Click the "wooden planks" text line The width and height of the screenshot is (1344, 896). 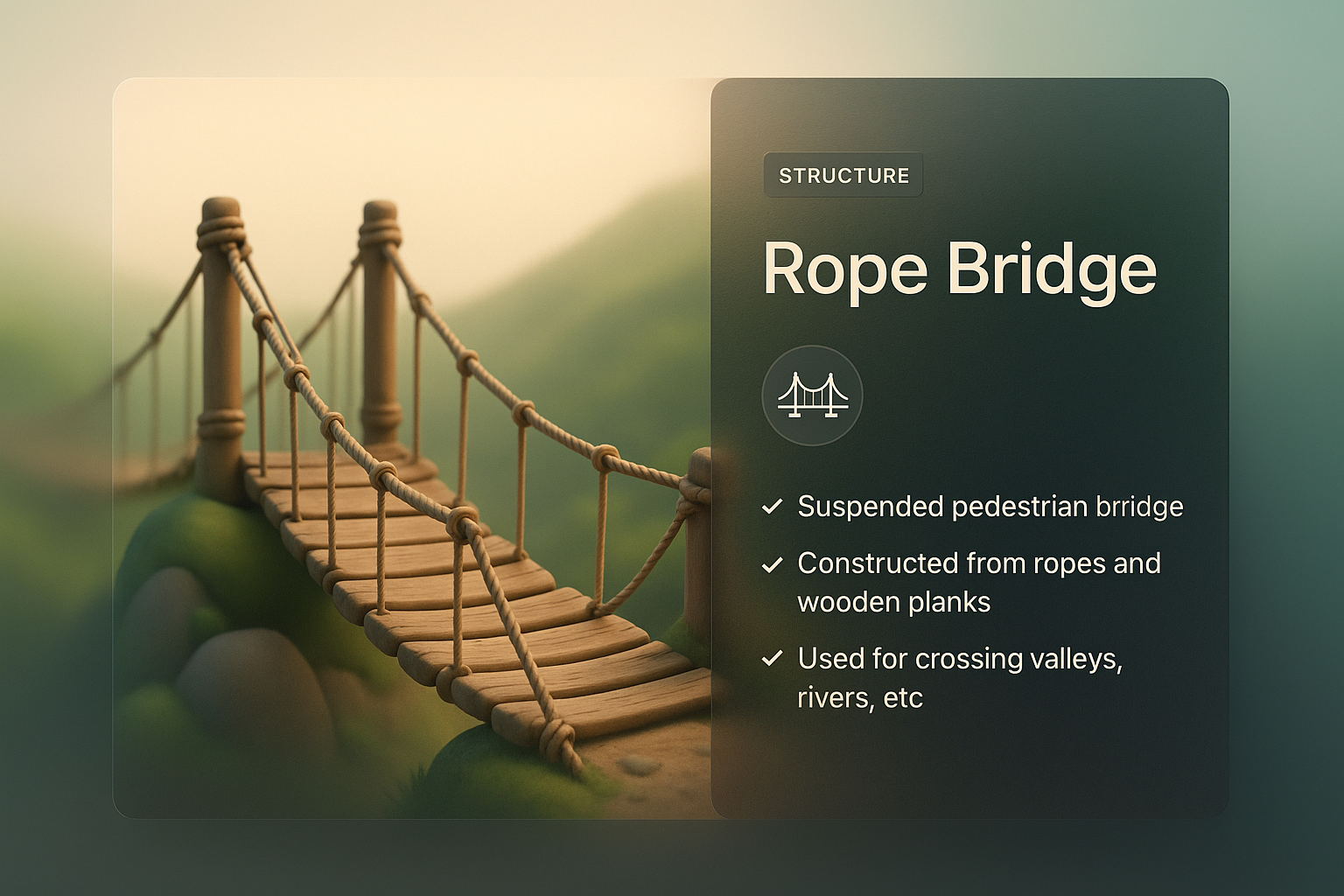pos(893,603)
